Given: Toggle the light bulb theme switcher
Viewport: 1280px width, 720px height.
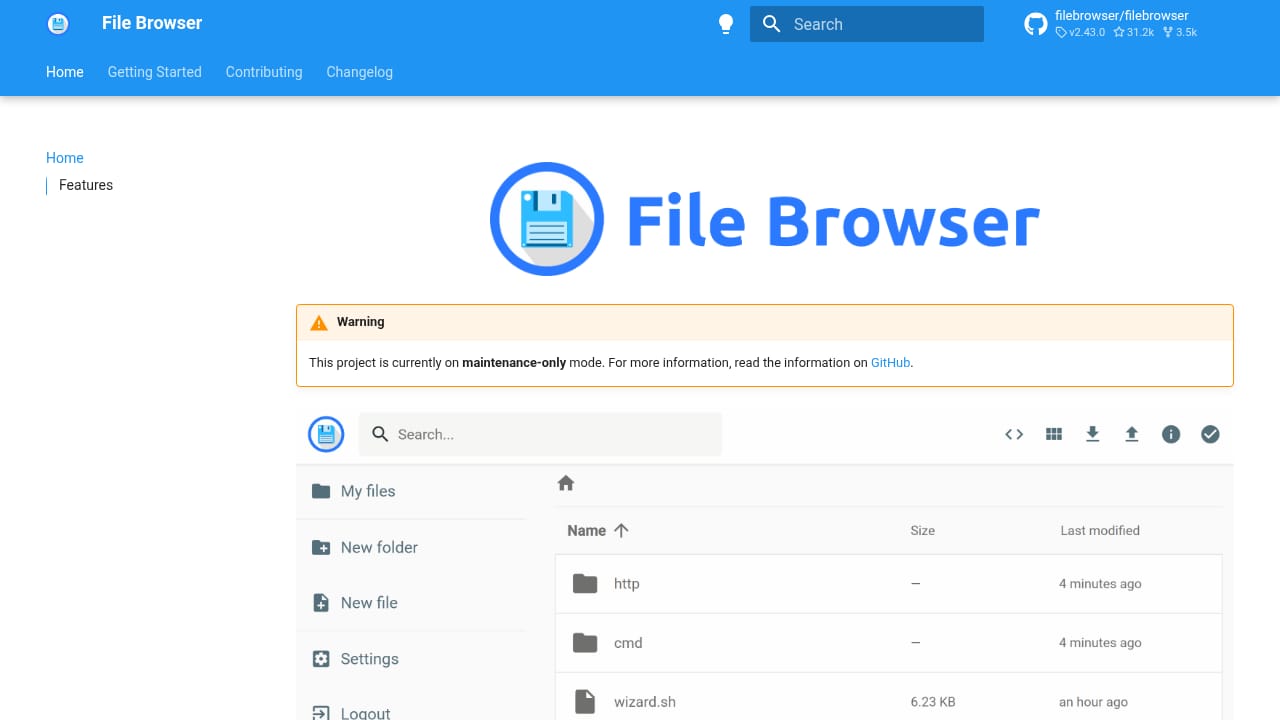Looking at the screenshot, I should (727, 24).
